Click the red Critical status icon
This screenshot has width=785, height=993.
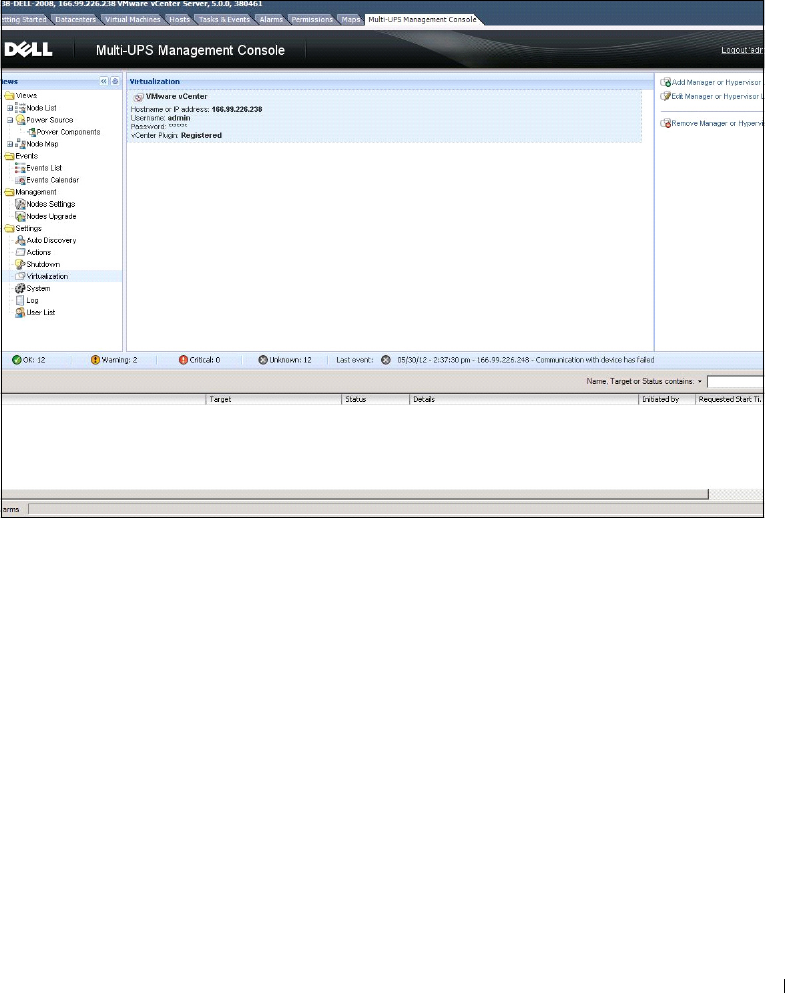(x=184, y=360)
